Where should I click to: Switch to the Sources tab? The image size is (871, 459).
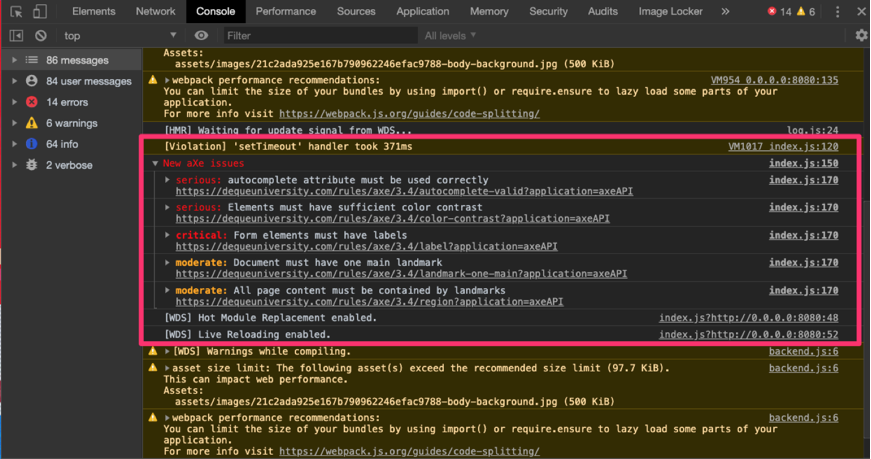356,11
